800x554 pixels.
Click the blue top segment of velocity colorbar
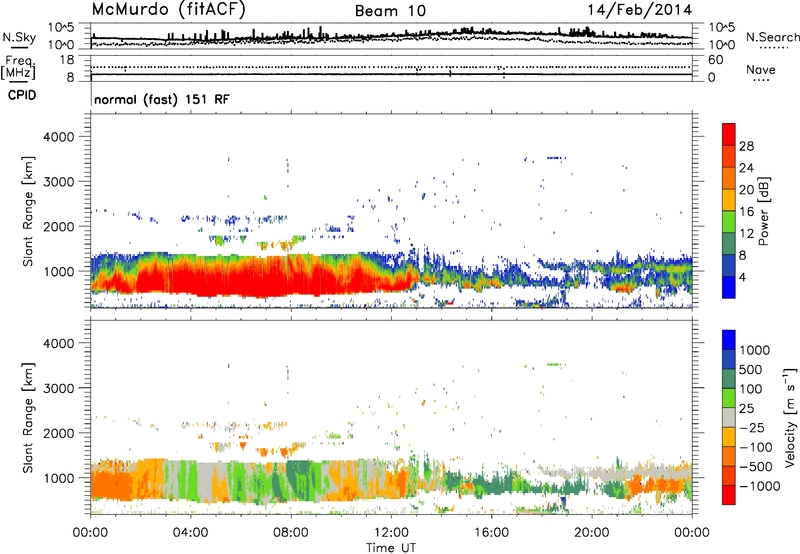tap(729, 340)
